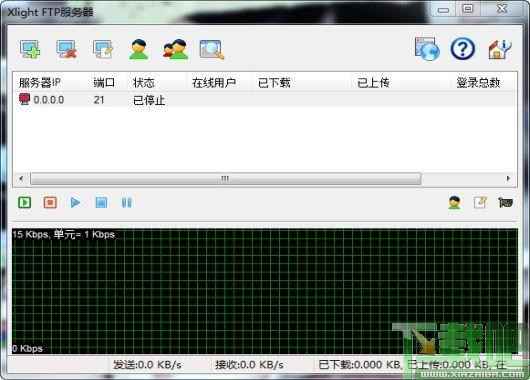The height and width of the screenshot is (380, 530).
Task: Minimize the Xlight FTP window
Action: pos(443,9)
